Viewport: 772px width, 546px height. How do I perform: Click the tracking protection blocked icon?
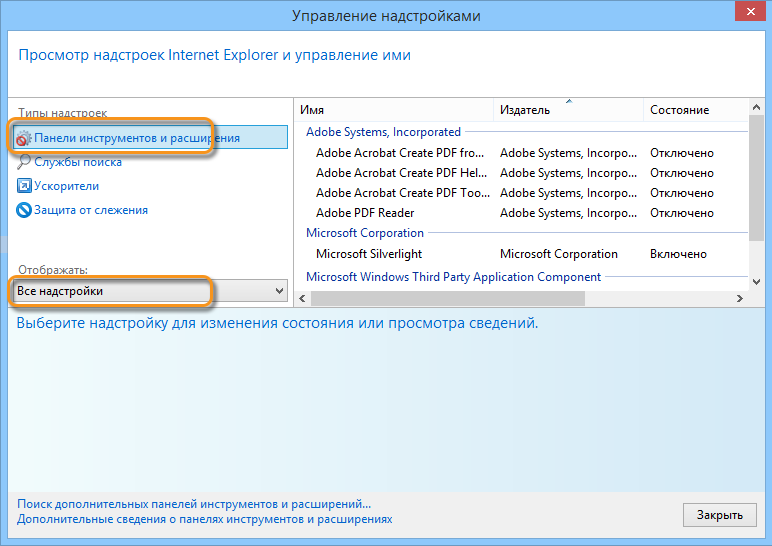24,210
